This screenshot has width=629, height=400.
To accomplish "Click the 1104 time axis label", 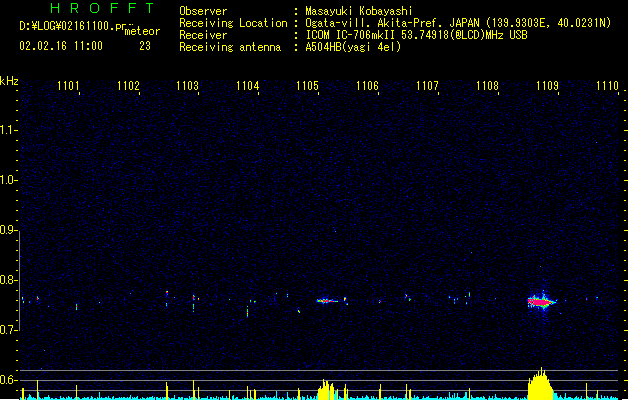I will click(x=248, y=85).
